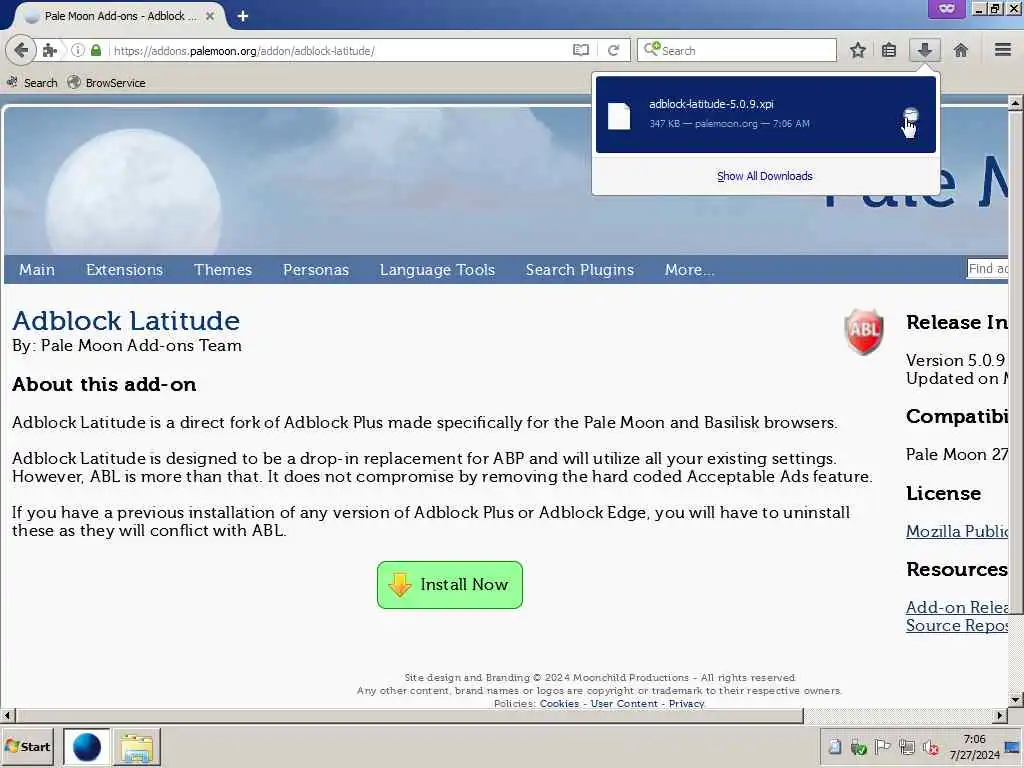Open Search Plugins navigation item
Image resolution: width=1024 pixels, height=768 pixels.
tap(579, 270)
